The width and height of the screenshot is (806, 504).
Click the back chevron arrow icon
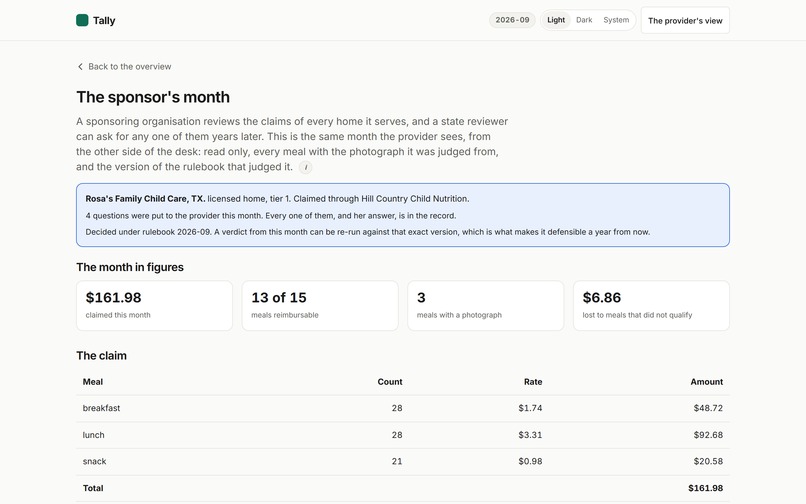[80, 66]
